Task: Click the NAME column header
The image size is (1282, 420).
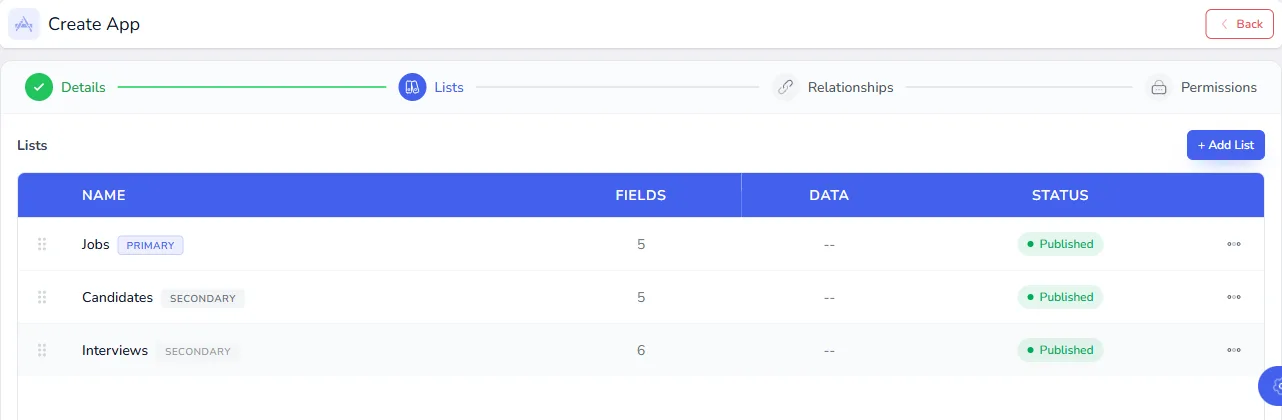Action: (104, 195)
